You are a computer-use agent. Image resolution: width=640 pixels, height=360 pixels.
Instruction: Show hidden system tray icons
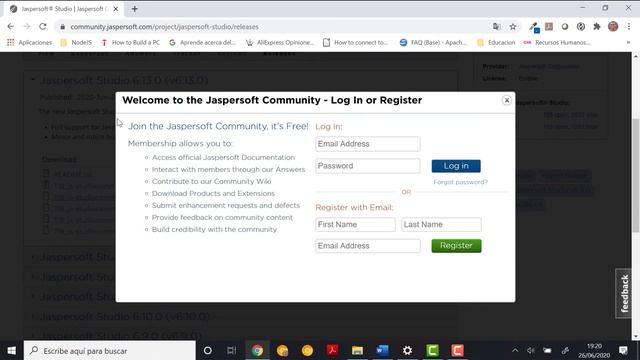click(515, 351)
